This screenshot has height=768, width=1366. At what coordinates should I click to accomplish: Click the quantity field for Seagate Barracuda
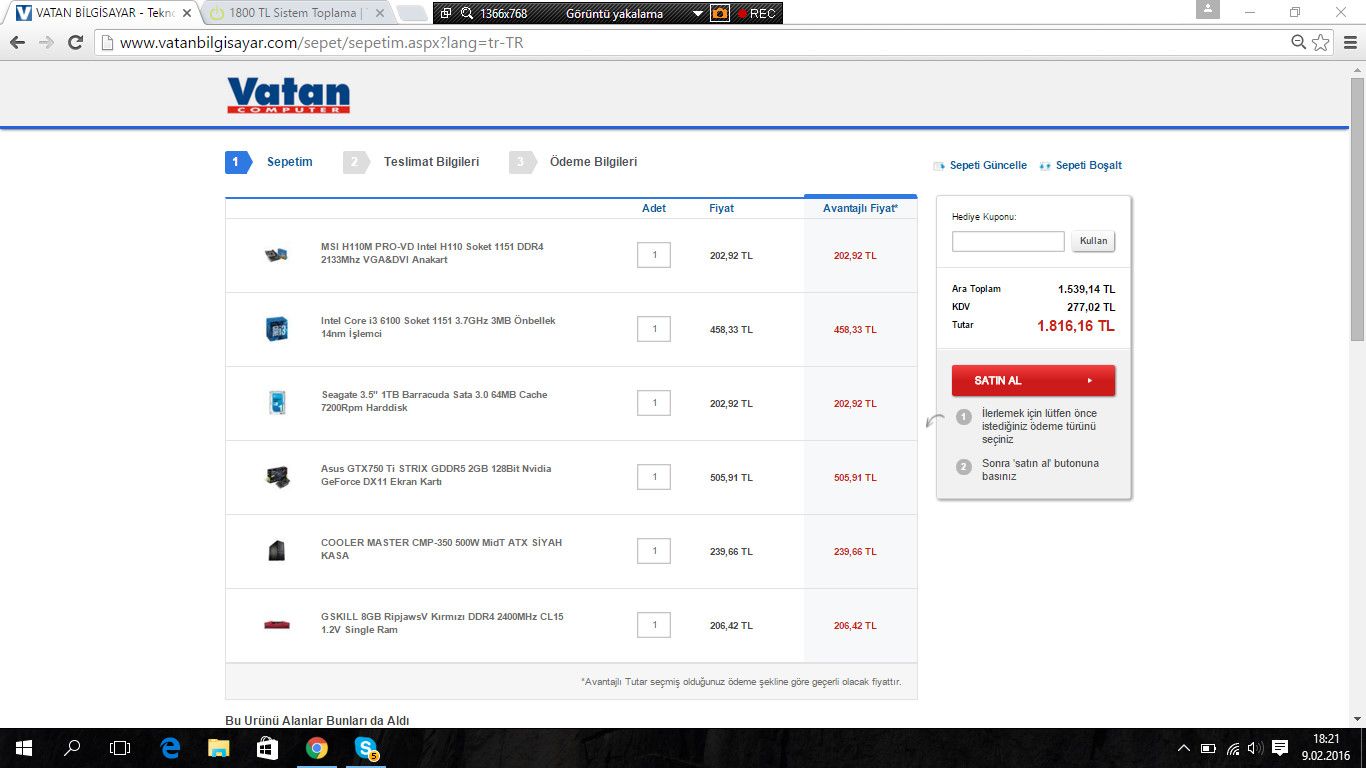[x=654, y=403]
